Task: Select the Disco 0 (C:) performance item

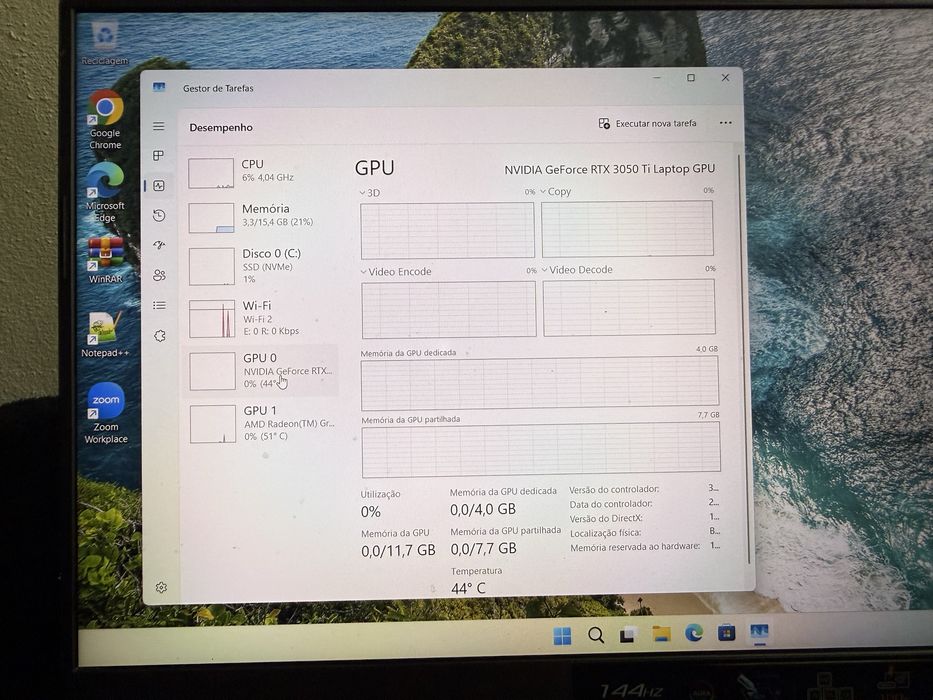Action: (261, 266)
